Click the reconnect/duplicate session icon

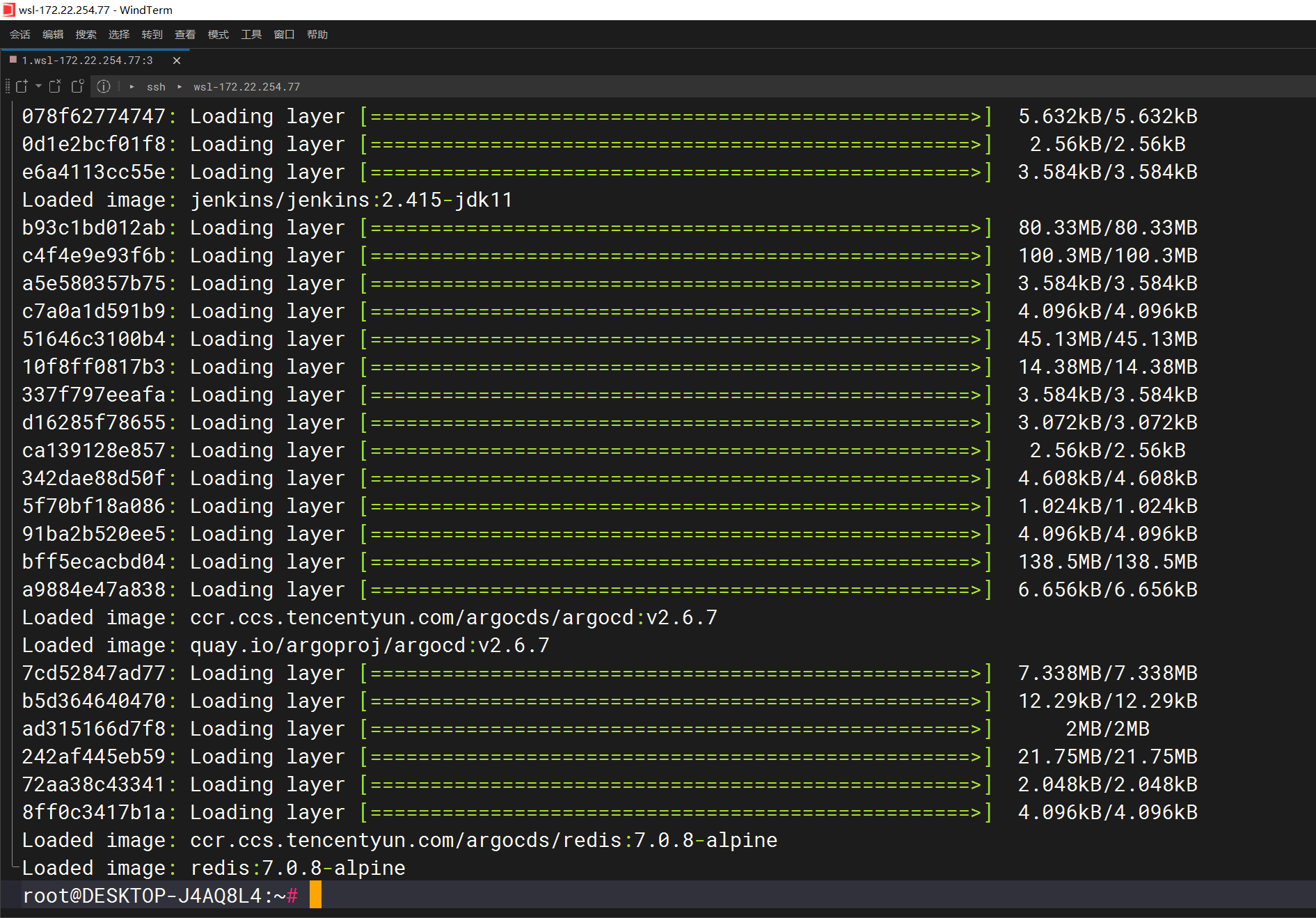click(77, 86)
